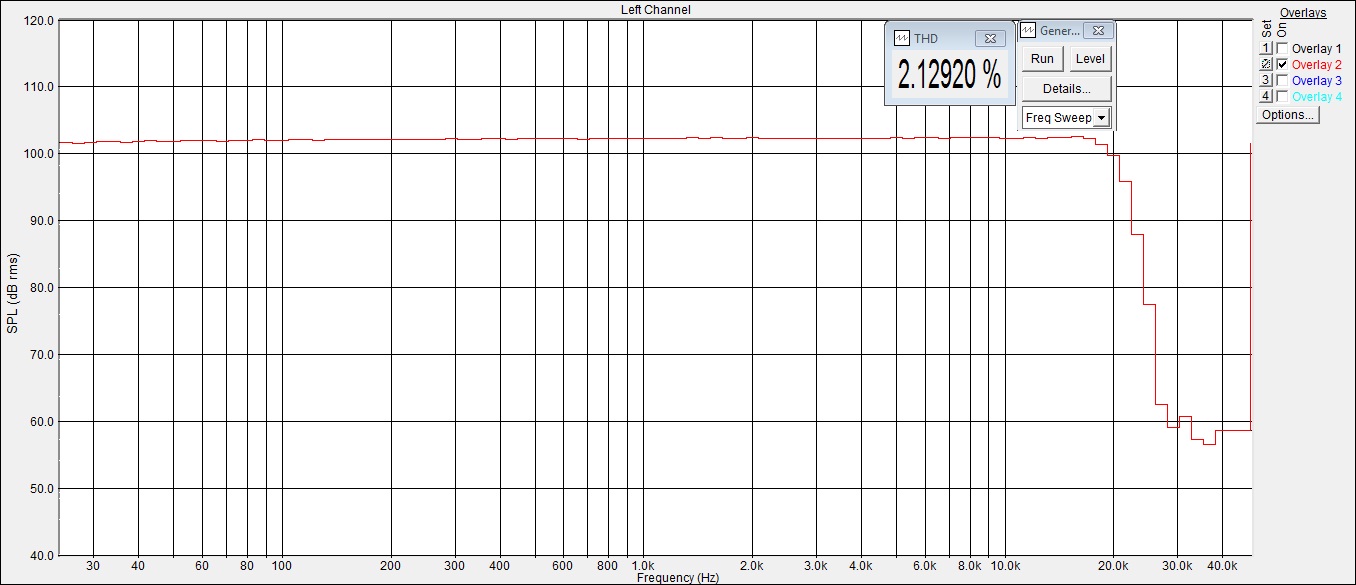
Task: Click the Left Channel plot title
Action: pyautogui.click(x=655, y=10)
